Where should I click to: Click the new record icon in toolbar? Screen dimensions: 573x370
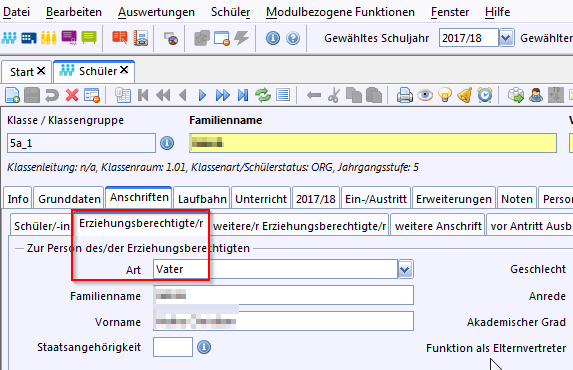[x=12, y=95]
